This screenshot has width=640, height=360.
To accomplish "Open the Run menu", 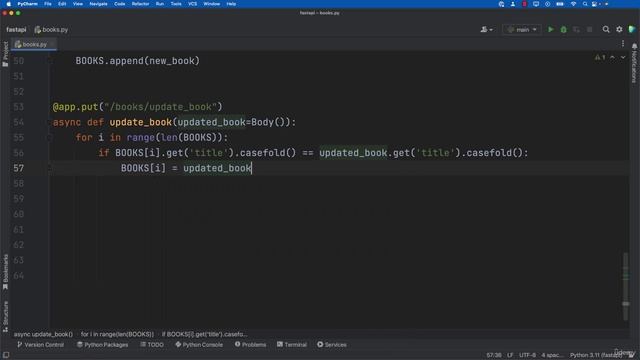I will click(x=160, y=4).
